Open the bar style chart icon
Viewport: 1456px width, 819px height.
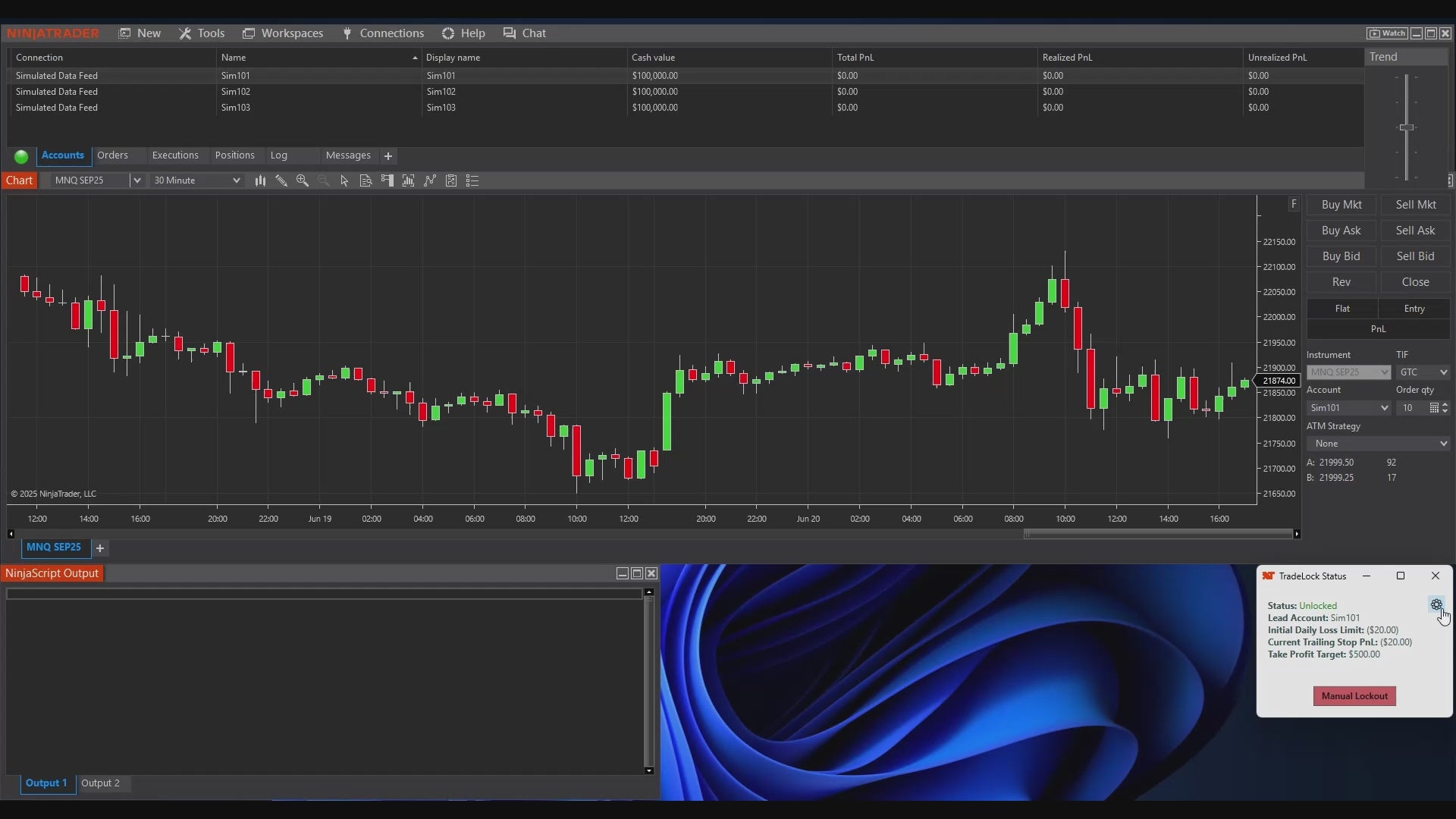tap(260, 180)
